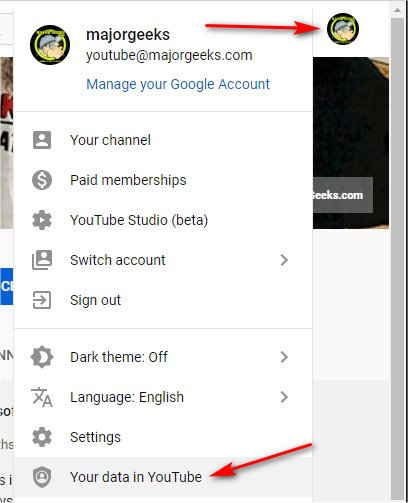
Task: Open YouTube Studio (beta)
Action: click(163, 220)
